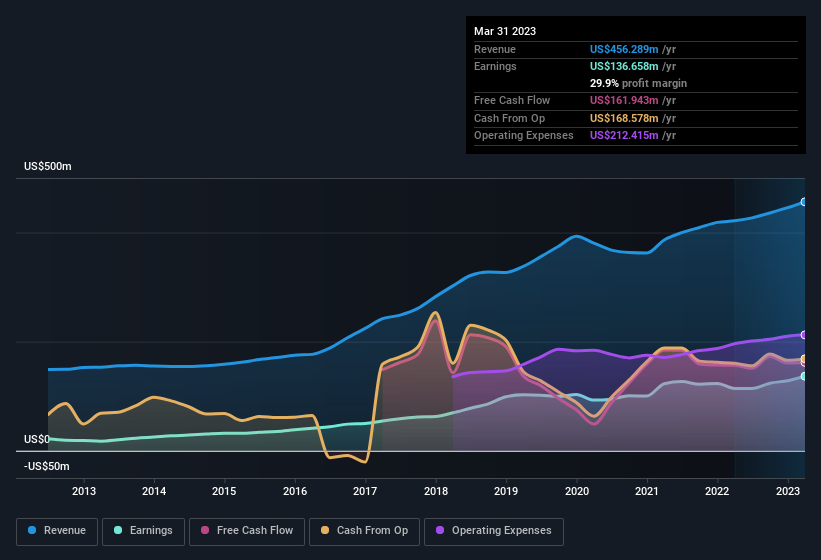Select the 2020 label on the x-axis
The image size is (821, 560).
coord(577,491)
